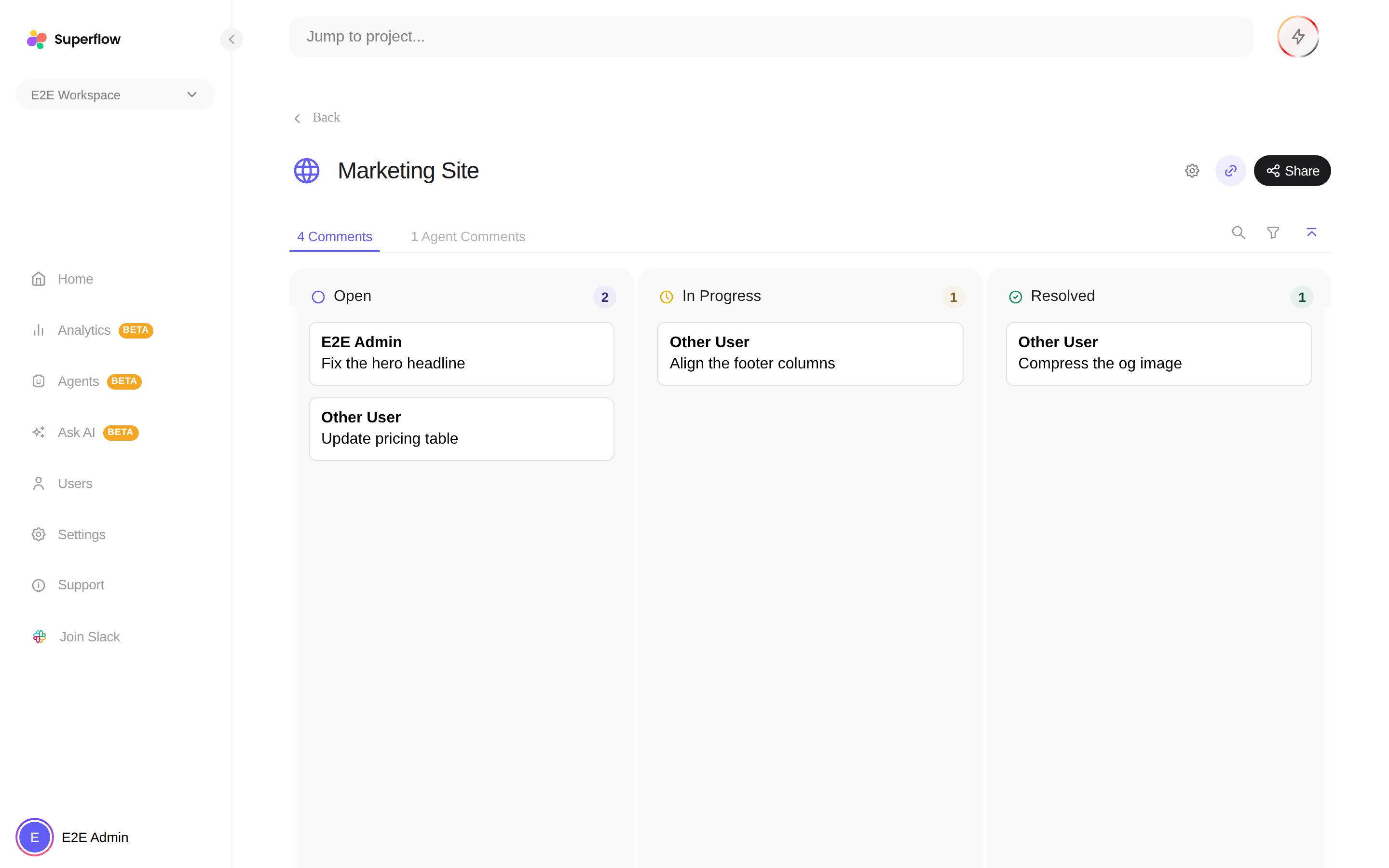Click the Analytics BETA badge
1389x868 pixels.
[136, 330]
